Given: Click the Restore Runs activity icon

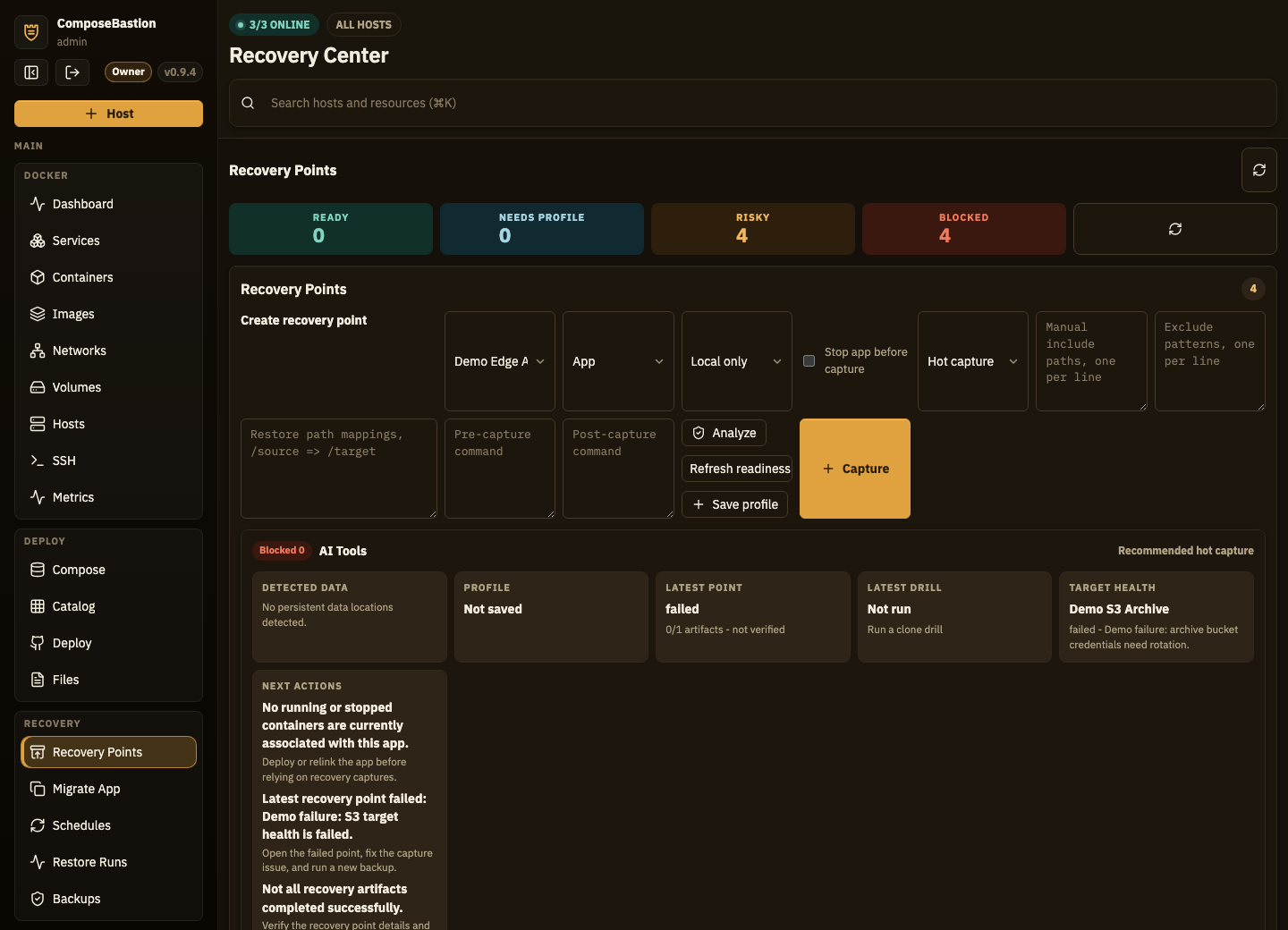Looking at the screenshot, I should (x=38, y=862).
